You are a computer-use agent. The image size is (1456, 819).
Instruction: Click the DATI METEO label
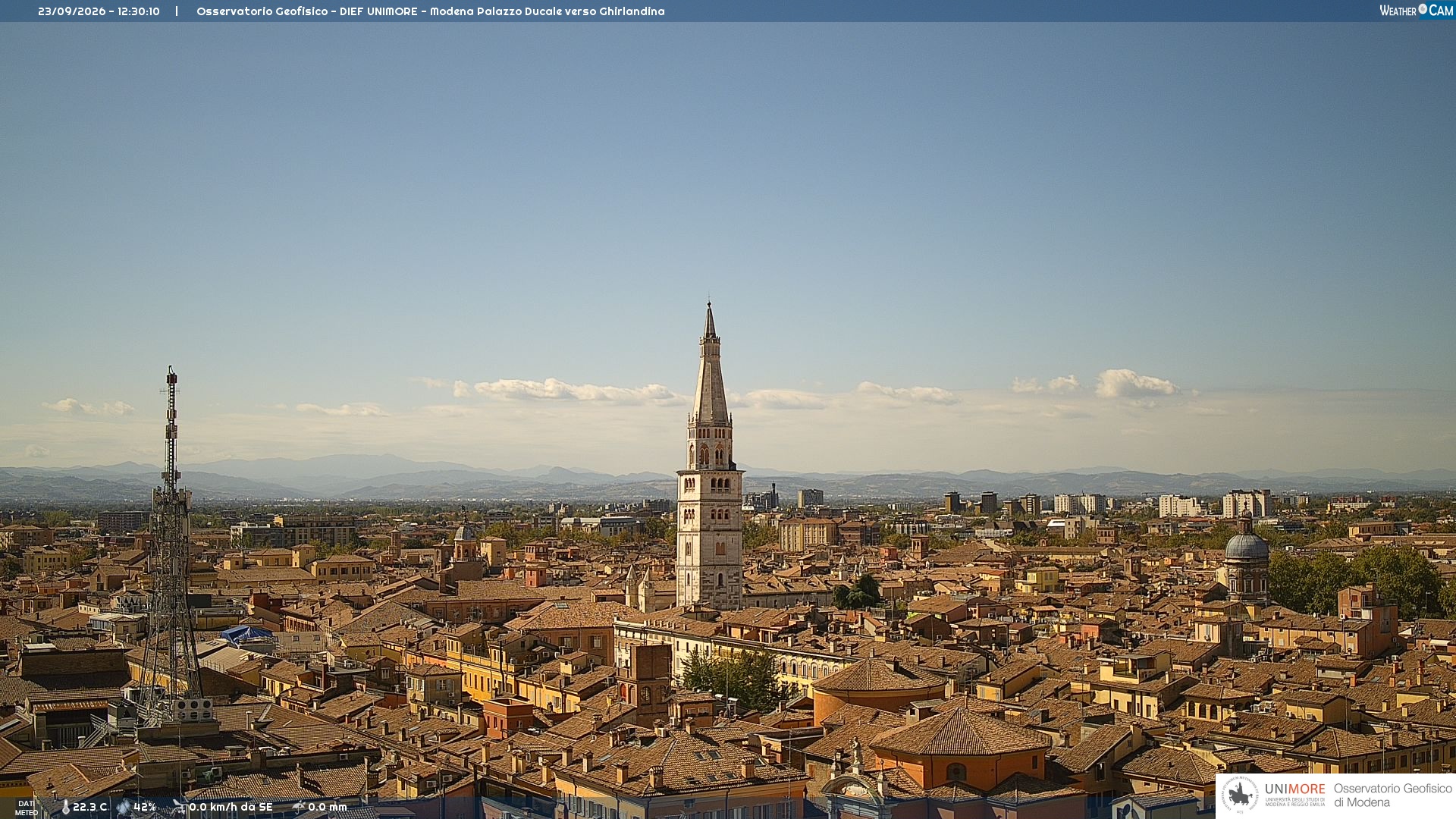(x=27, y=808)
